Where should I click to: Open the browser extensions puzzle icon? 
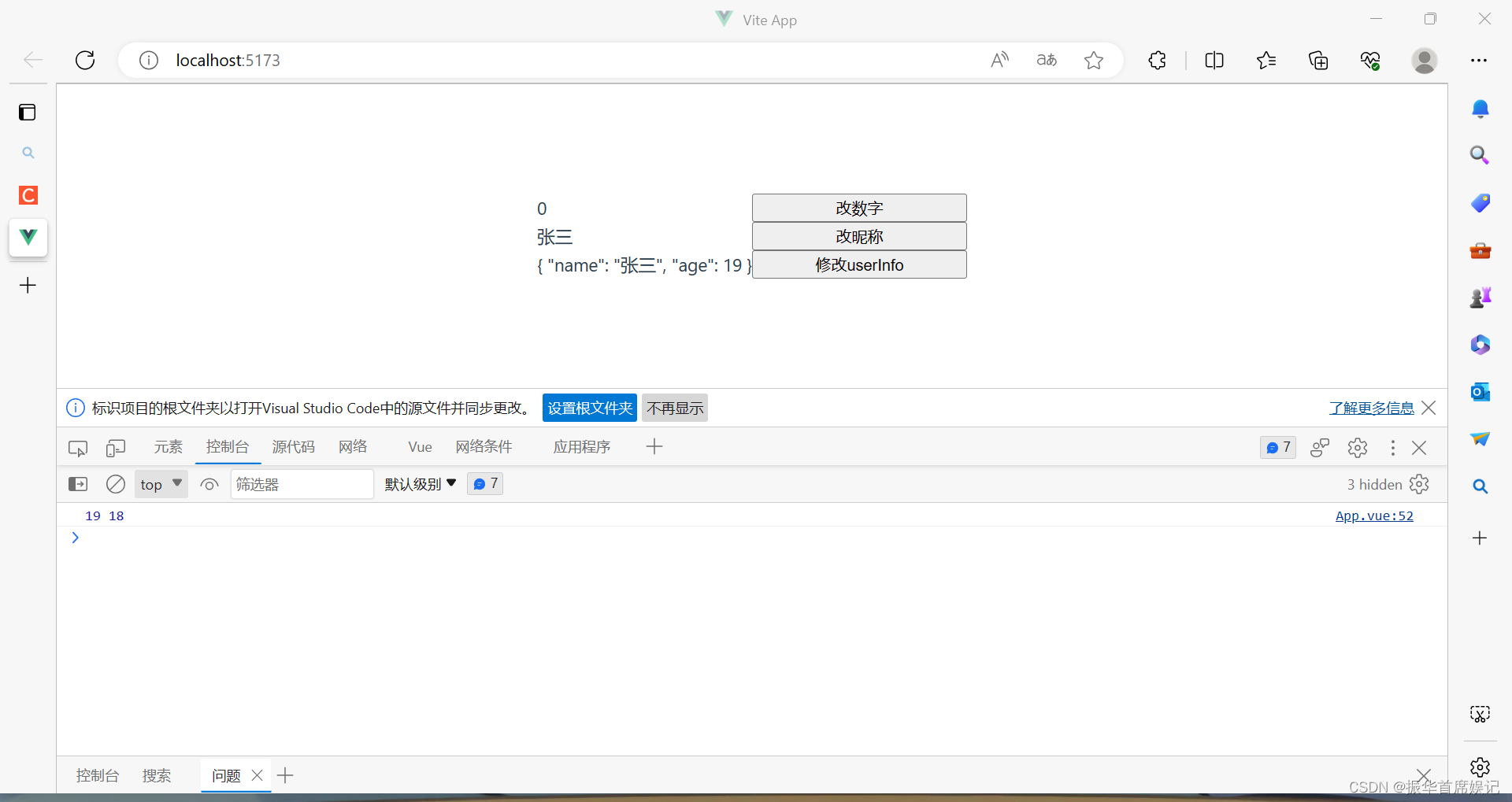1157,60
